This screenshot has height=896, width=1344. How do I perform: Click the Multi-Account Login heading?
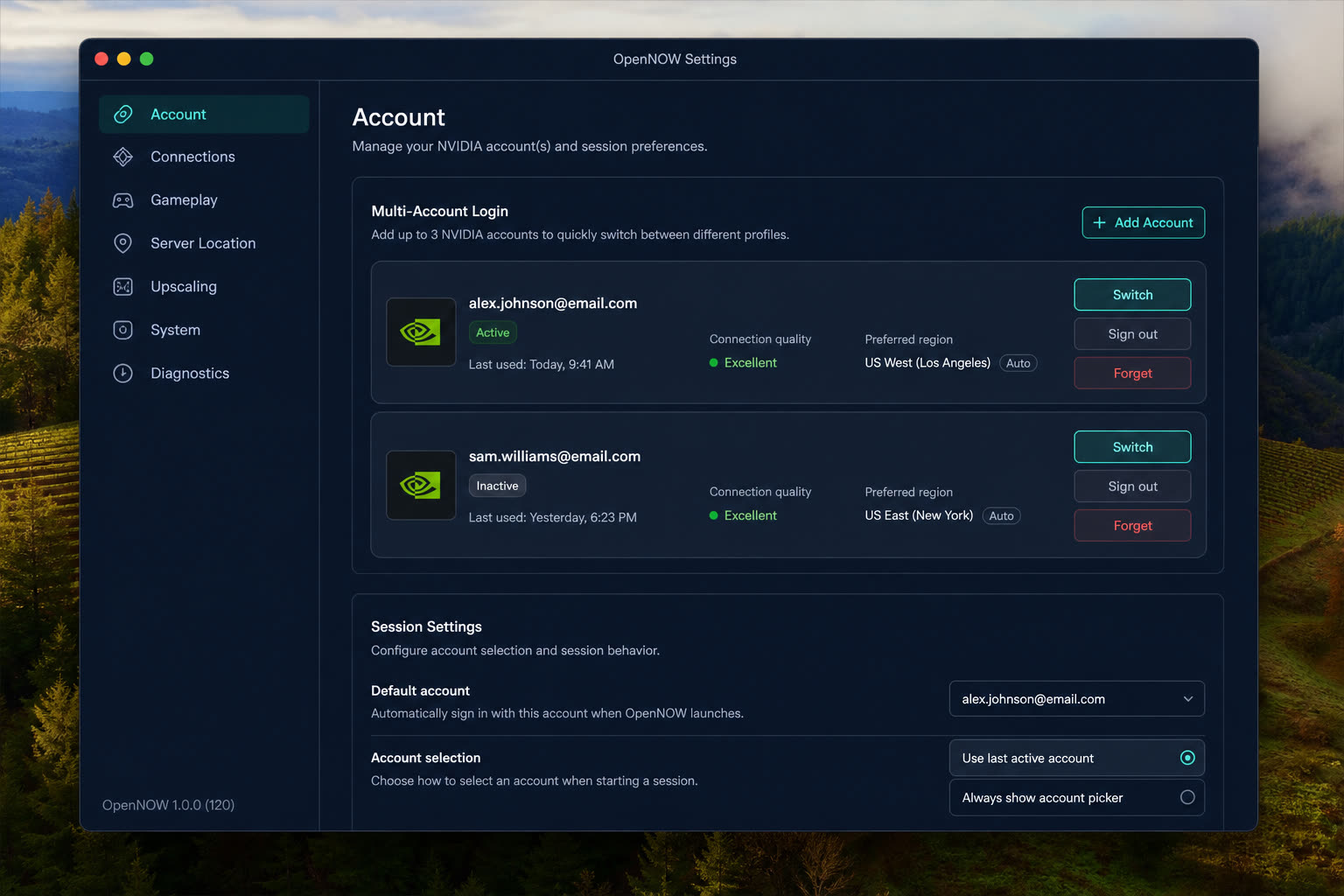(439, 212)
